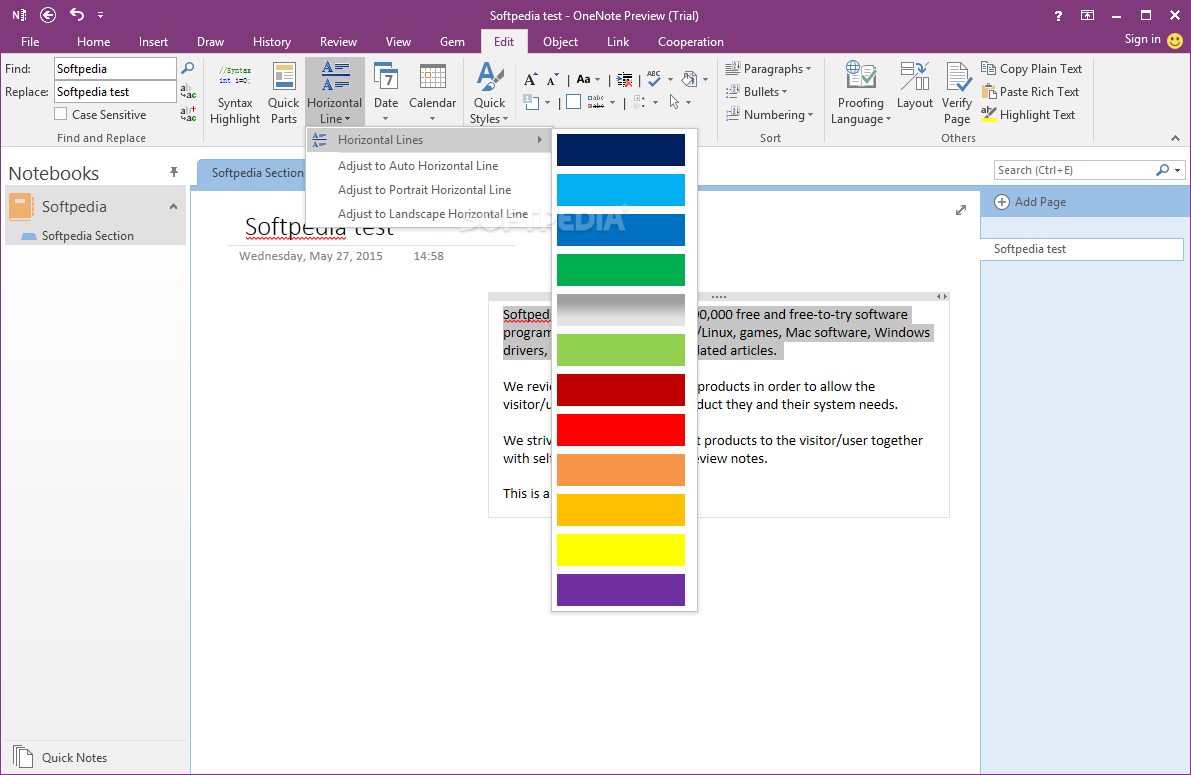Expand the Paragraphs sort dropdown
Image resolution: width=1191 pixels, height=775 pixels.
(808, 69)
